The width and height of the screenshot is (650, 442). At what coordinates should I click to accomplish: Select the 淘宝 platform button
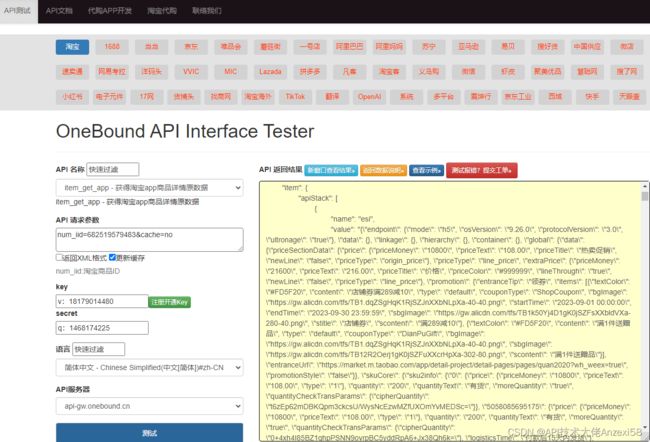coord(72,47)
